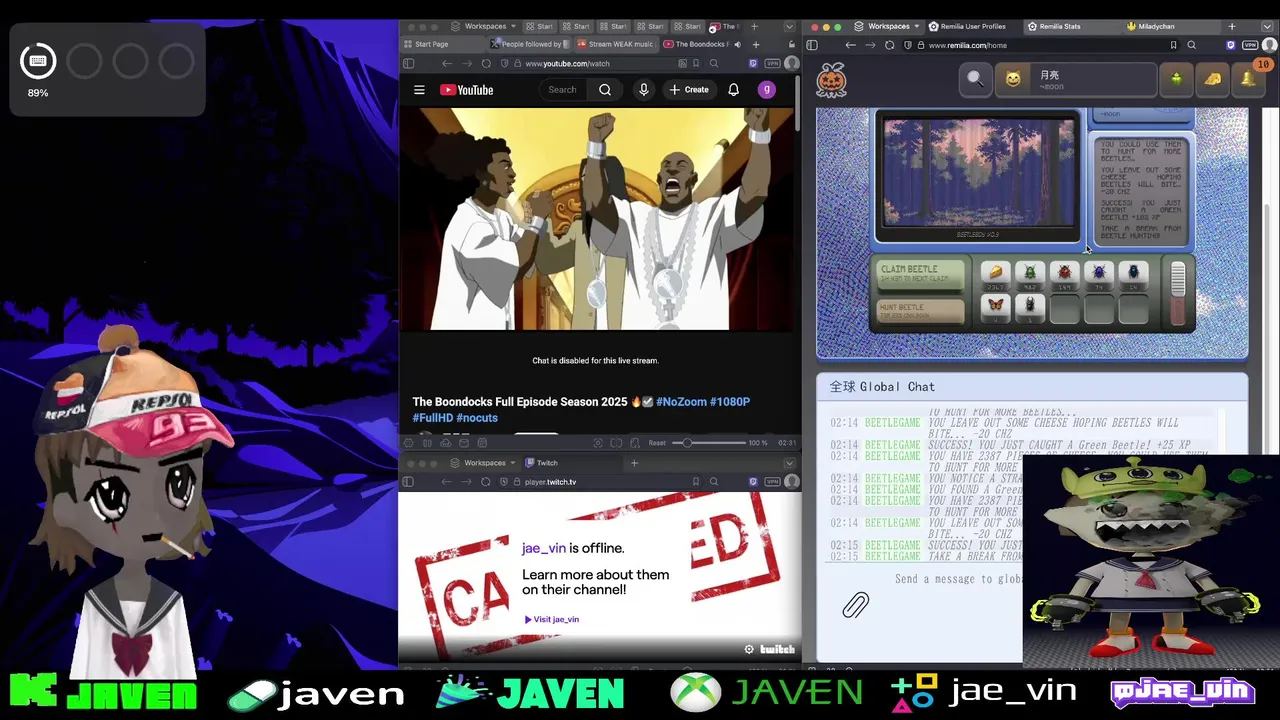Follow the 'Visit jae_vin' link
Viewport: 1280px width, 720px height.
[x=552, y=619]
